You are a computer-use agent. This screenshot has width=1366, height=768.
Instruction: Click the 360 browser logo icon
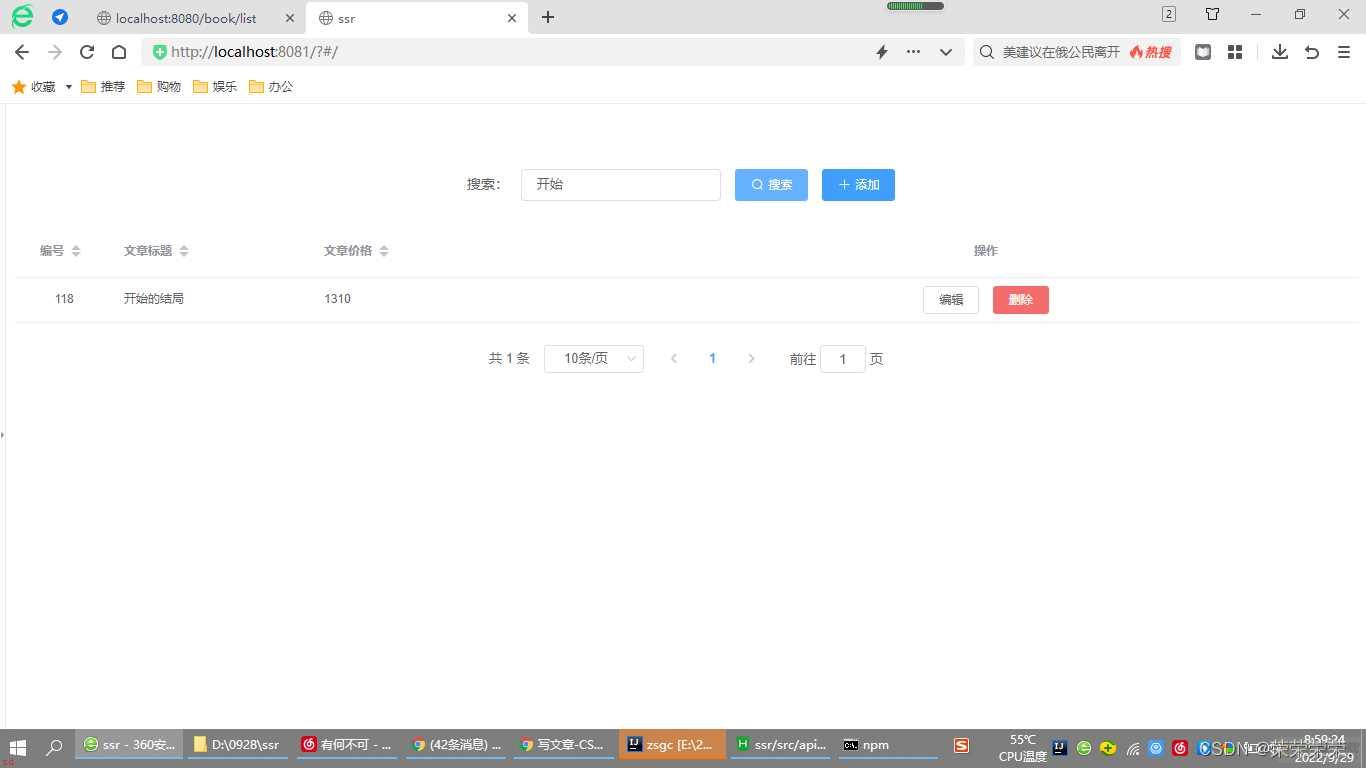tap(21, 17)
